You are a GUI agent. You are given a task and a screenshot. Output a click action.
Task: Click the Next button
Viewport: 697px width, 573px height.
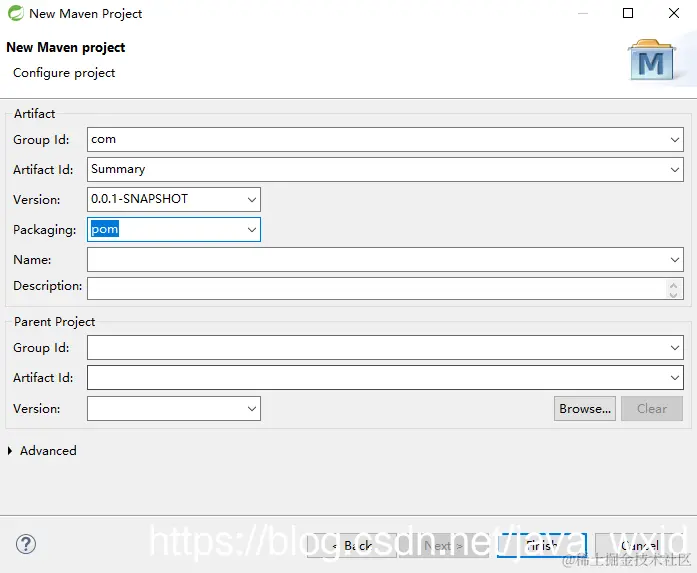(444, 545)
